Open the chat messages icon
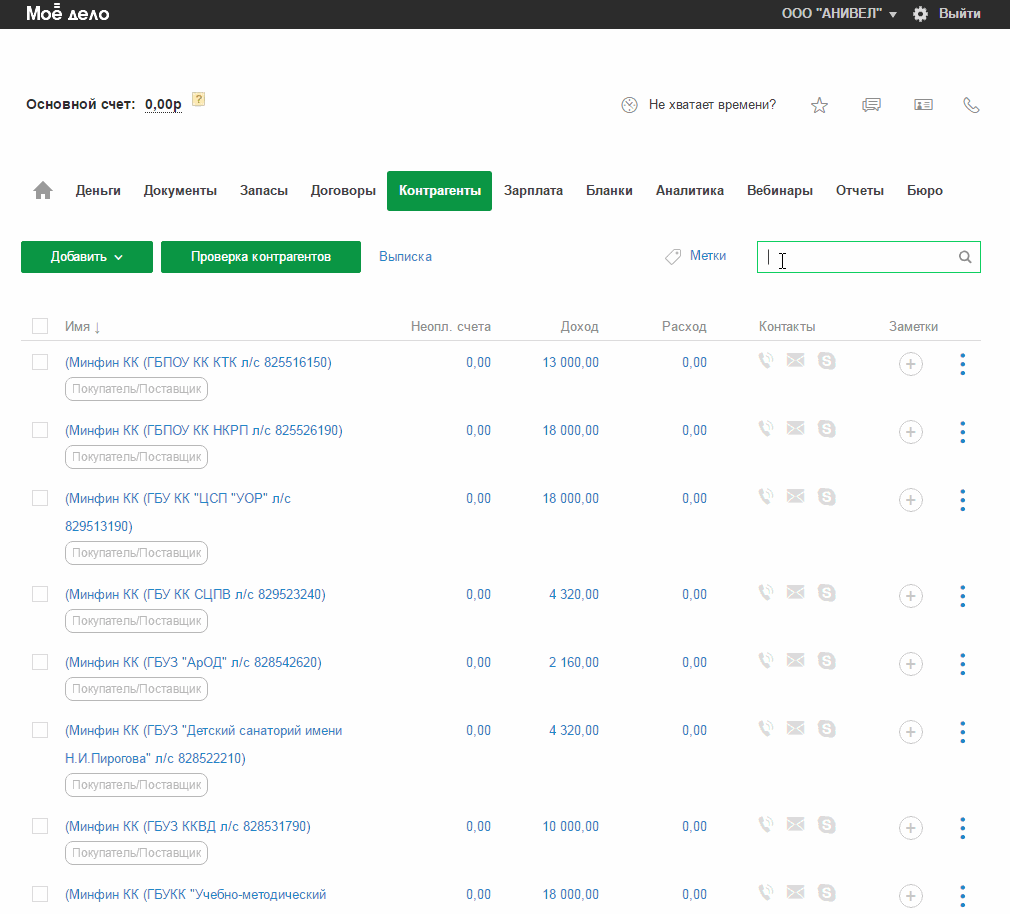Image resolution: width=1010 pixels, height=914 pixels. pos(871,105)
